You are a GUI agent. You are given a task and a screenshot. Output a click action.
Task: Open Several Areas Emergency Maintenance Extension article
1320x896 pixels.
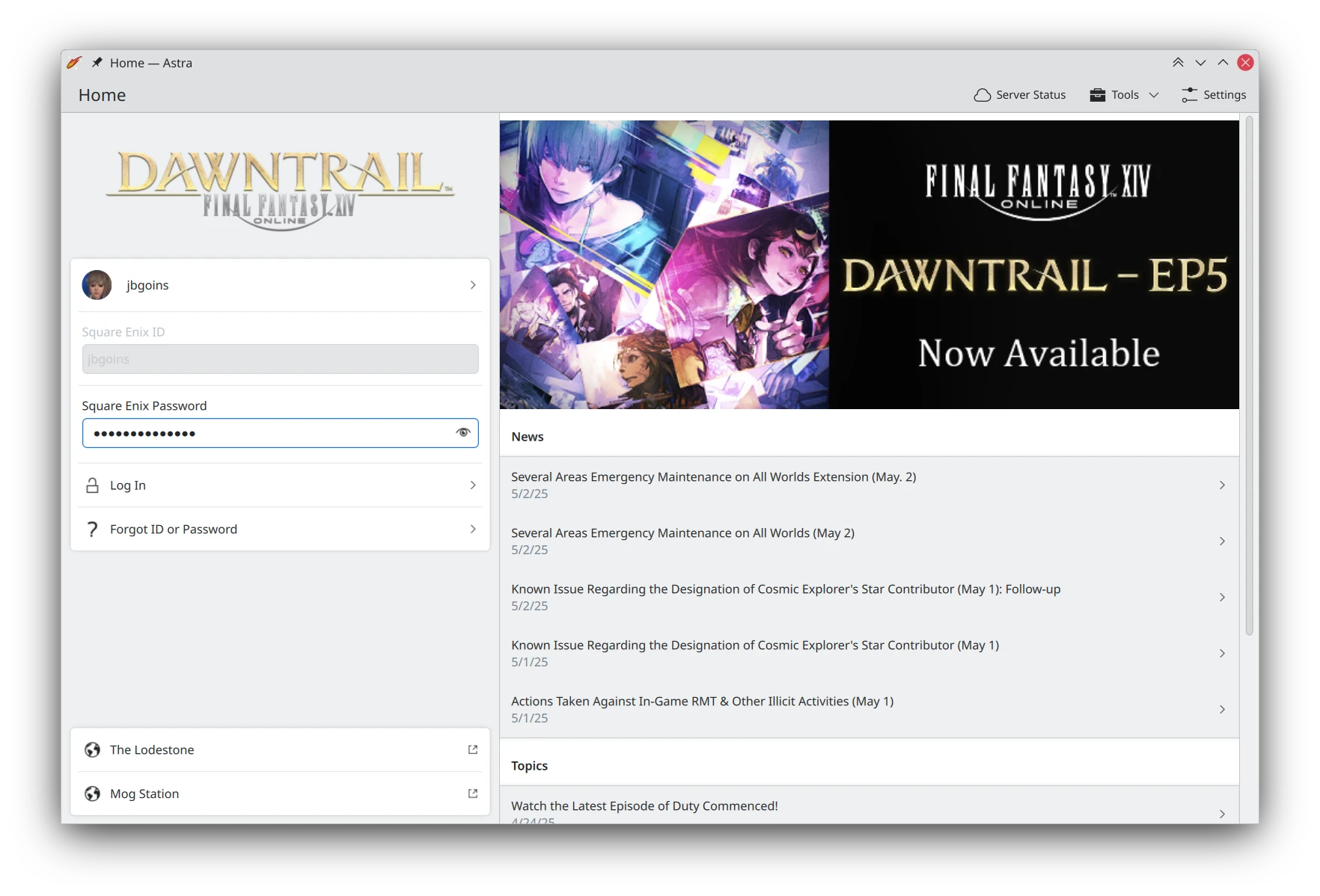[869, 485]
